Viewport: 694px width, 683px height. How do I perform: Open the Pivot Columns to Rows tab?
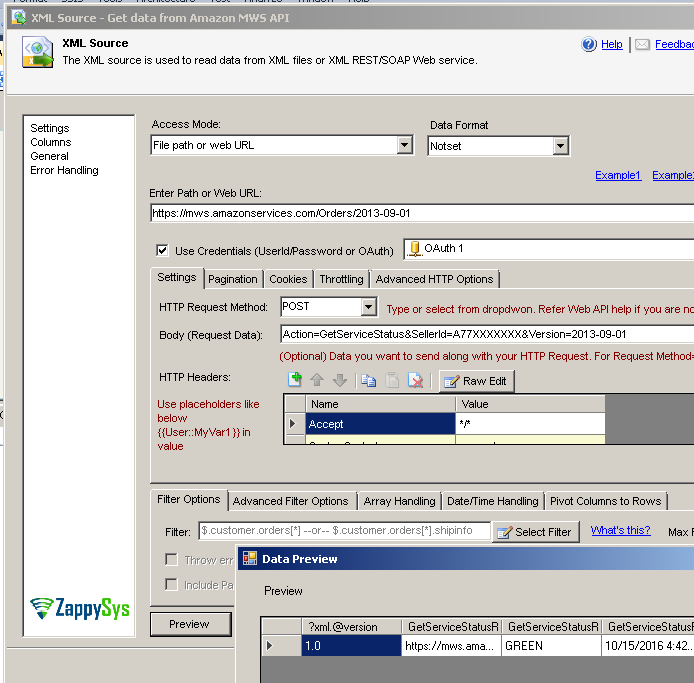tap(605, 501)
